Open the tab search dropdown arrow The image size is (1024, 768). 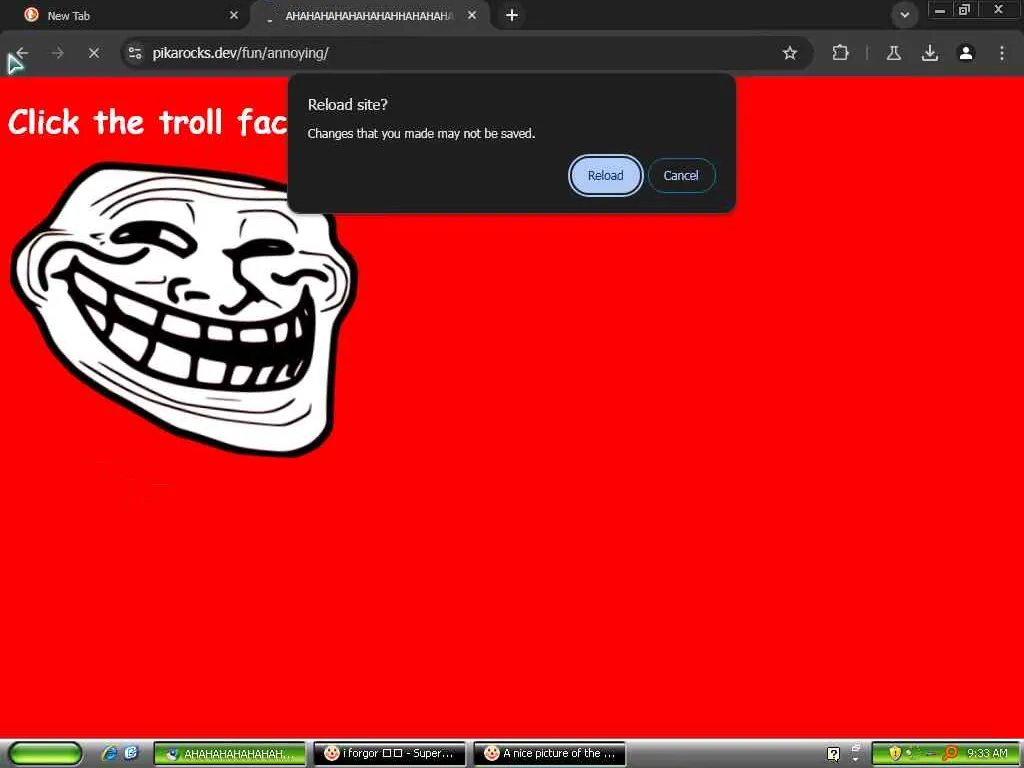pos(904,15)
